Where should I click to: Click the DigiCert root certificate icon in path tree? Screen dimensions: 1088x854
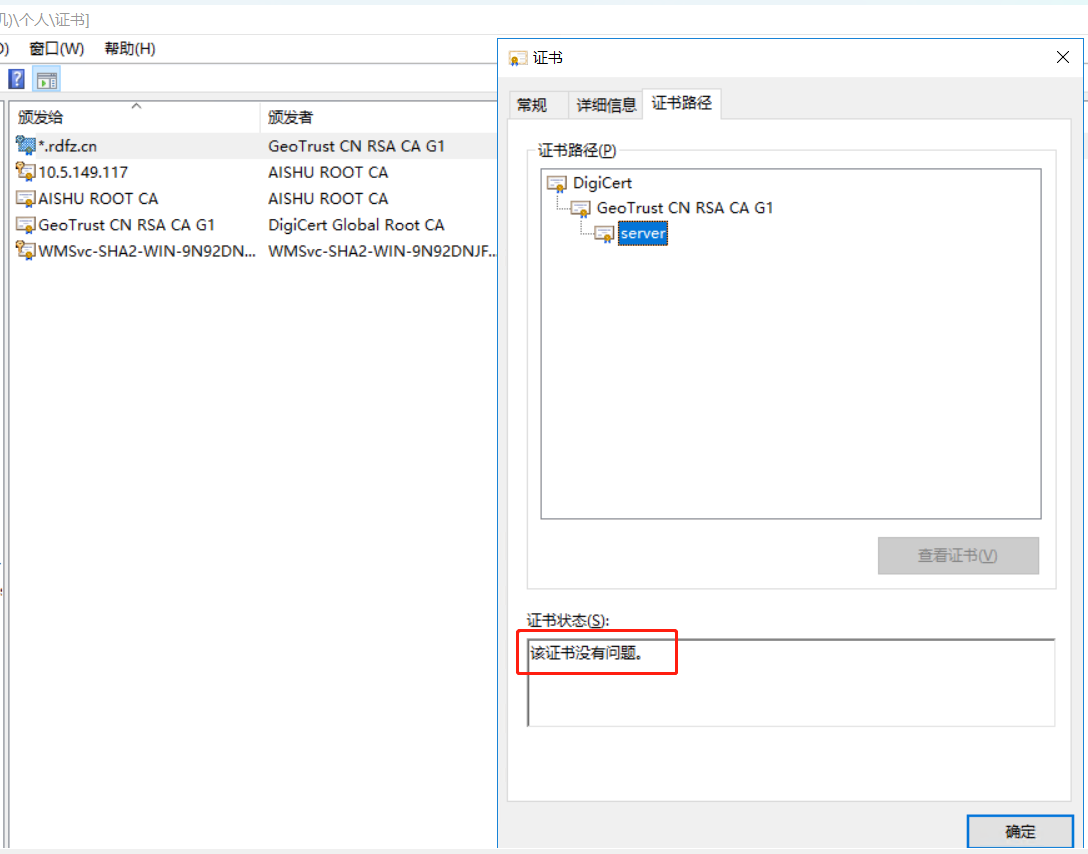coord(557,183)
